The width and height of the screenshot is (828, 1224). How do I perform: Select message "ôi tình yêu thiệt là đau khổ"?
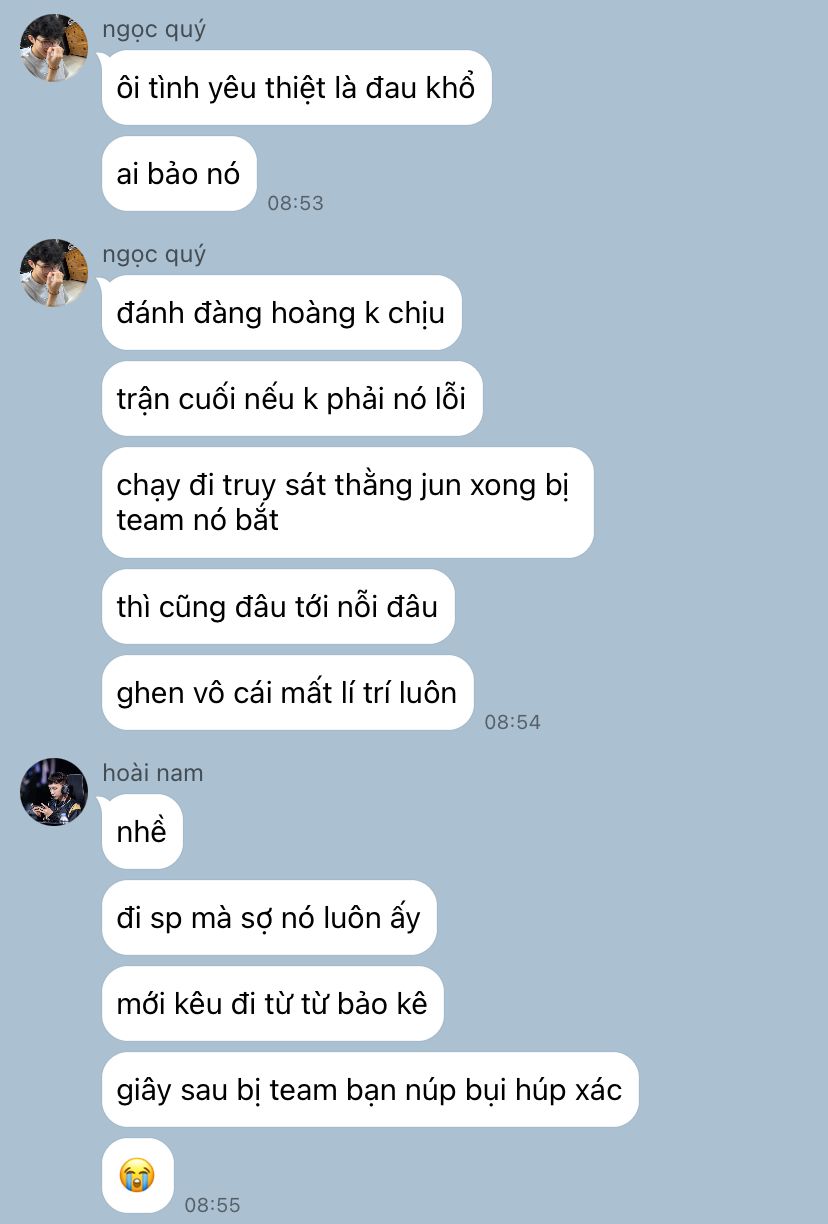tap(297, 88)
